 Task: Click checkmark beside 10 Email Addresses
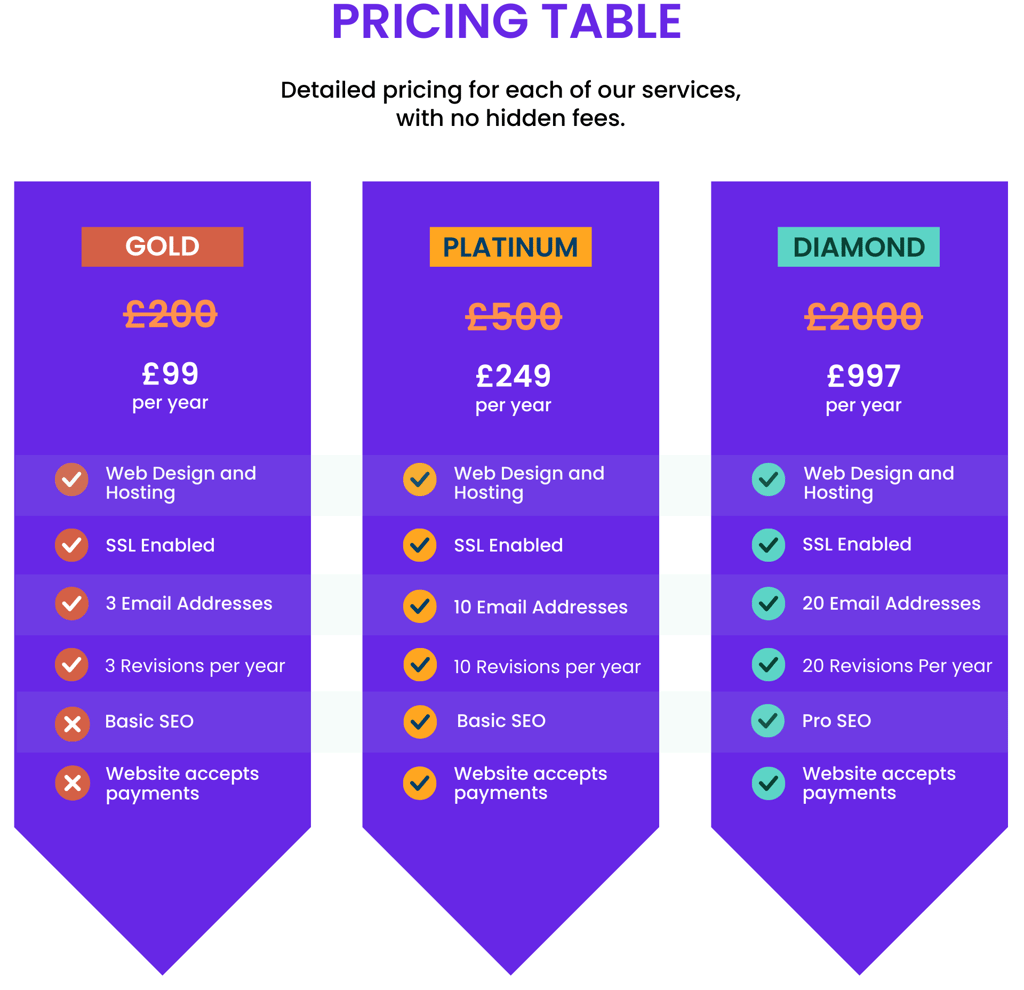click(420, 606)
